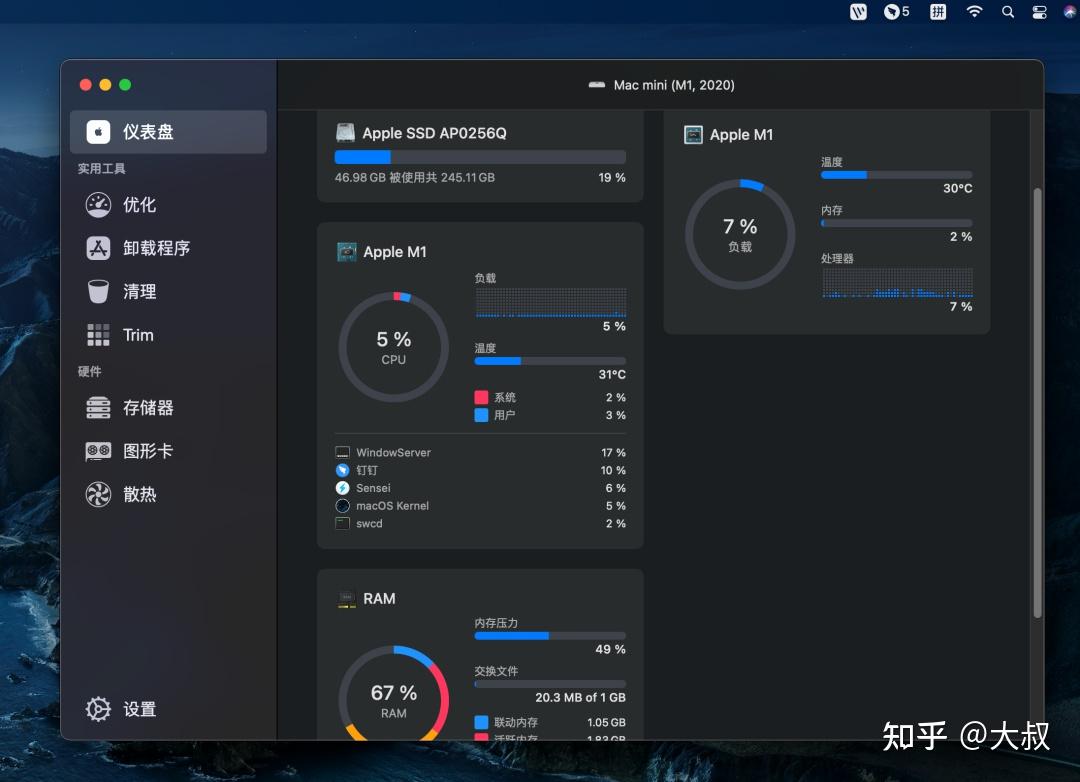Click the RAM module icon
The width and height of the screenshot is (1080, 782).
[x=346, y=599]
